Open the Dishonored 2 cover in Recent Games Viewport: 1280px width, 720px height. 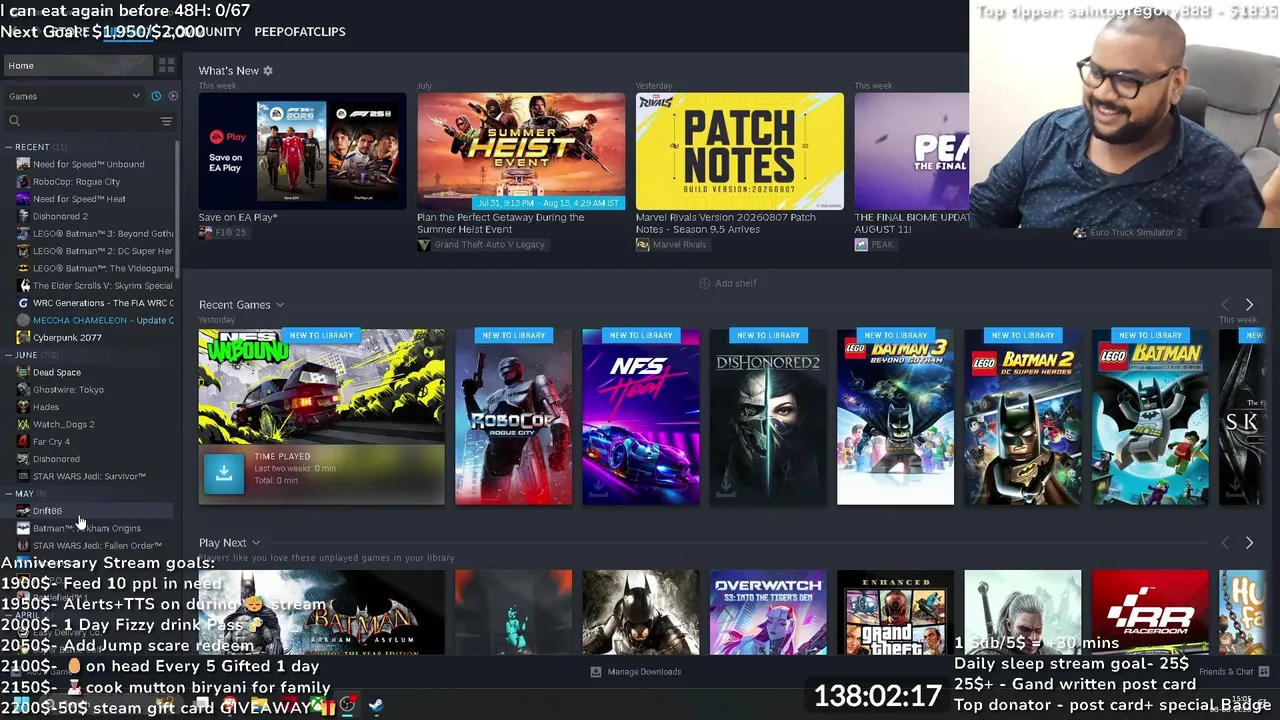coord(768,417)
